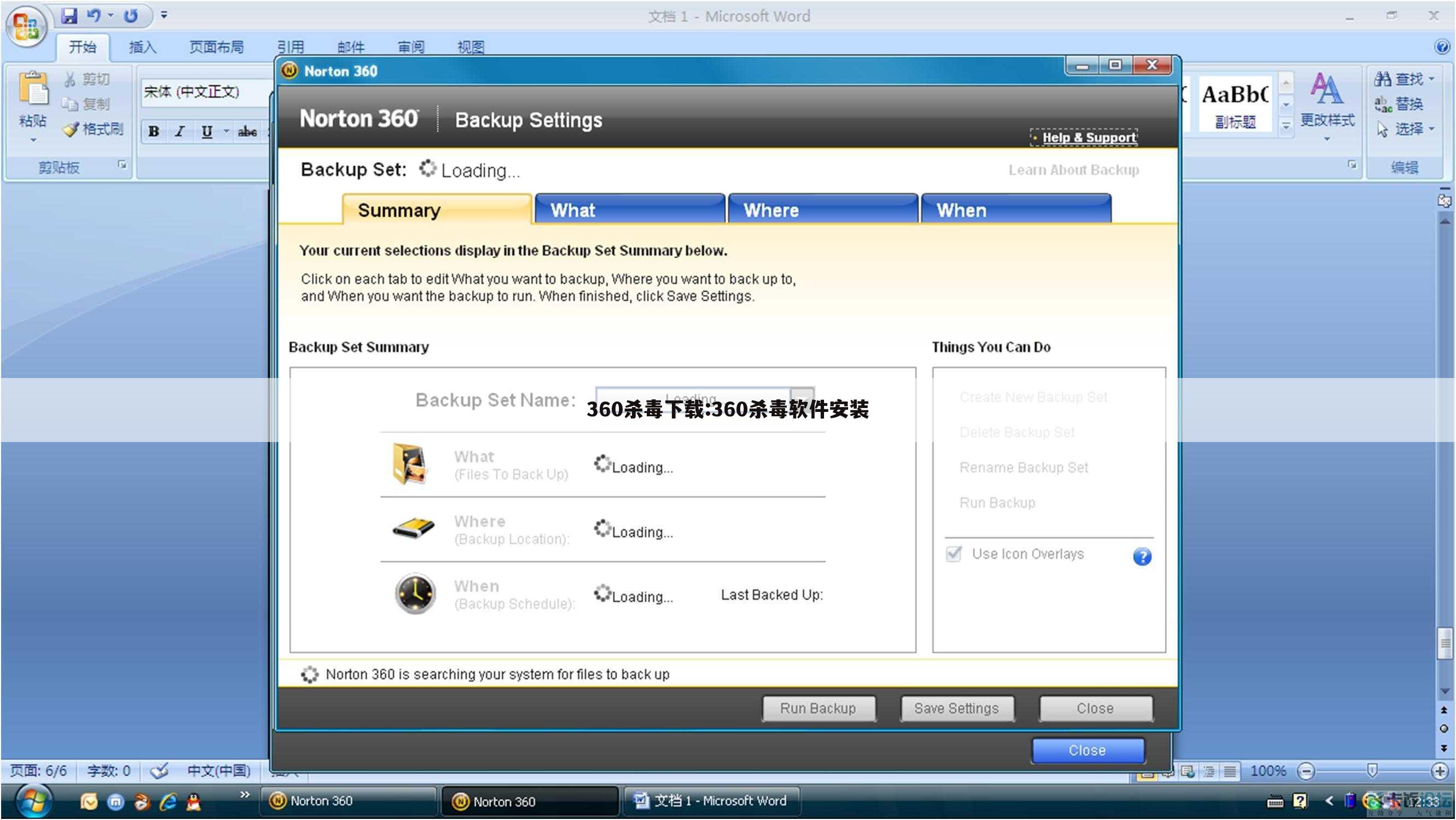Image resolution: width=1456 pixels, height=820 pixels.
Task: Open the Underline style dropdown arrow
Action: (226, 132)
